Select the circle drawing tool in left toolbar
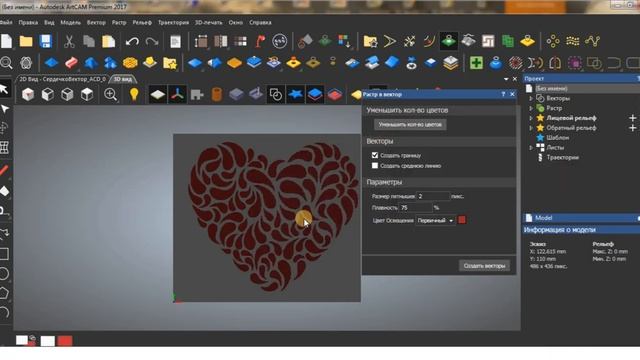This screenshot has width=640, height=360. (x=4, y=273)
